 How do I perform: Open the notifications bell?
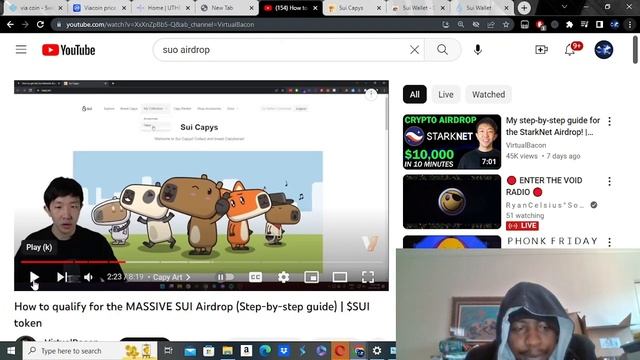(570, 50)
